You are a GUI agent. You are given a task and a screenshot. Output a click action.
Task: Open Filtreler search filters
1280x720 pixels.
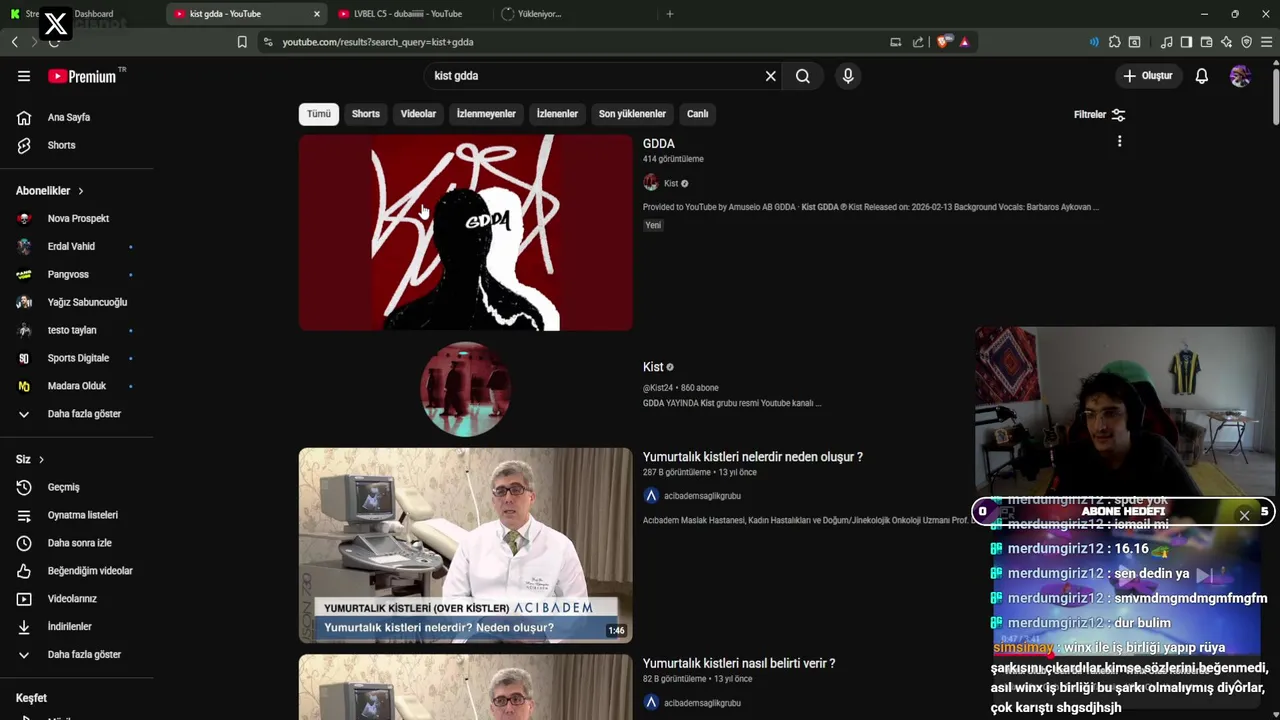(1099, 114)
